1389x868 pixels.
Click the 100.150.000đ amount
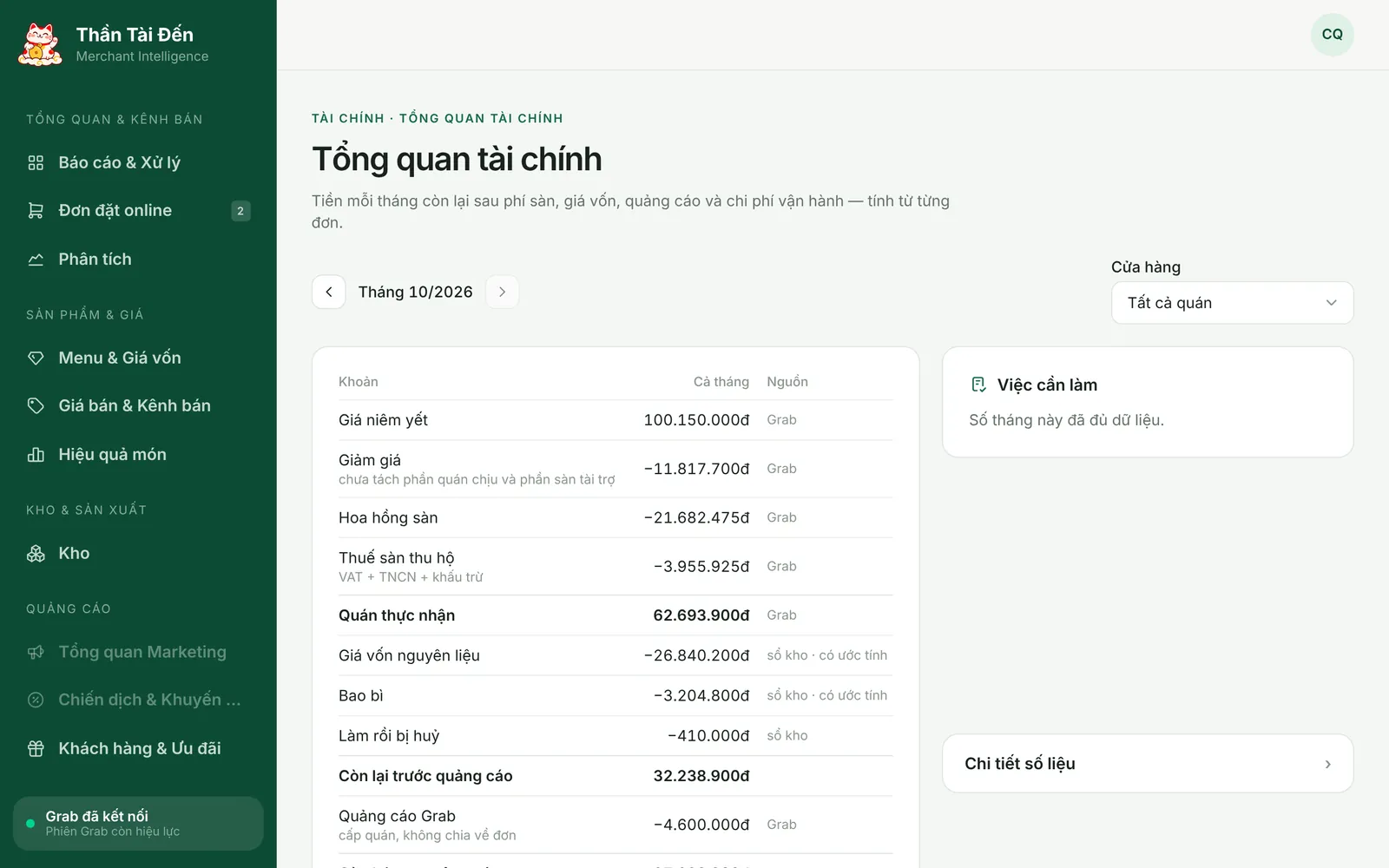point(696,420)
